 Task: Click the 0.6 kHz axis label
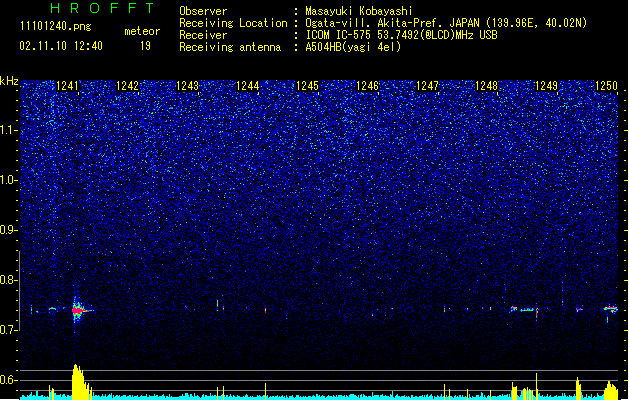point(9,380)
